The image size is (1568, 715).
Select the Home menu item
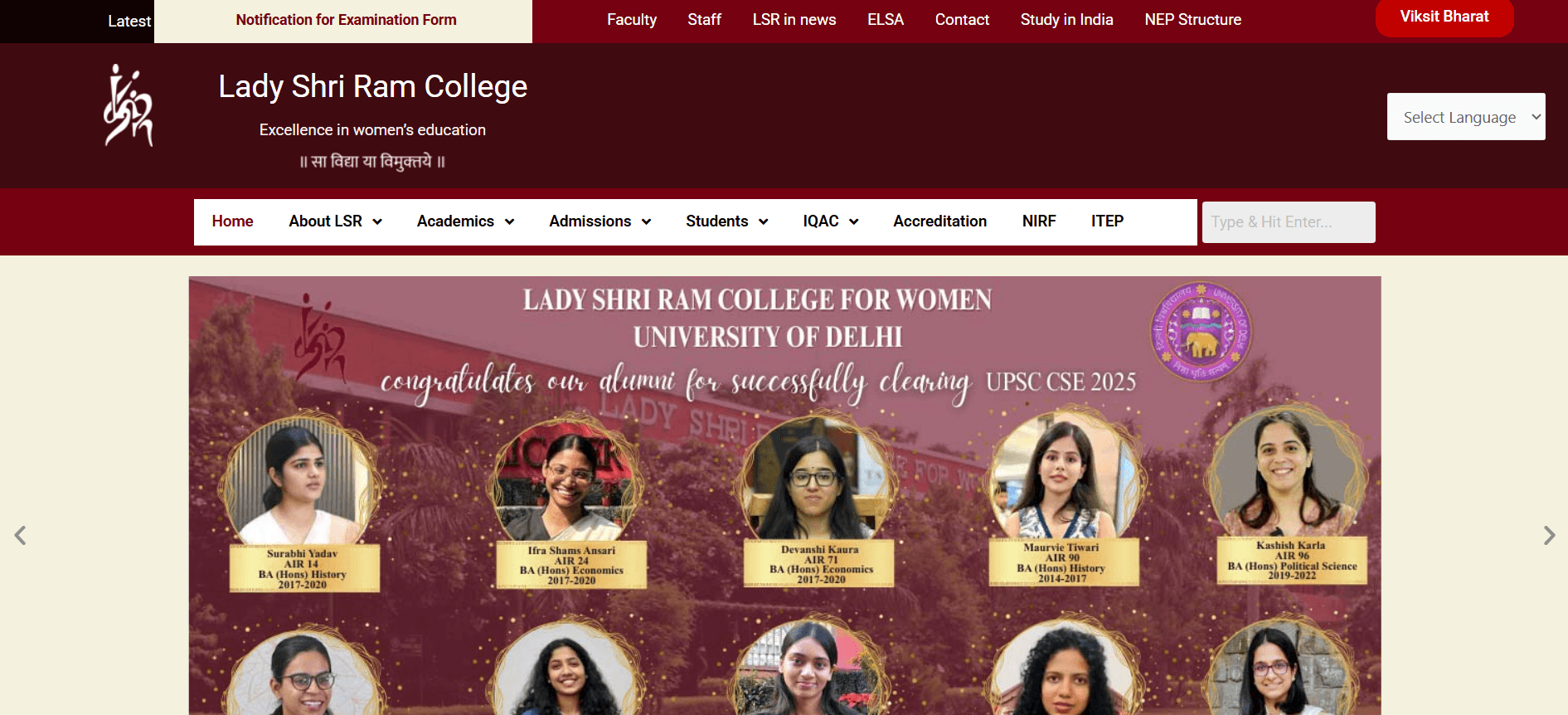tap(232, 221)
